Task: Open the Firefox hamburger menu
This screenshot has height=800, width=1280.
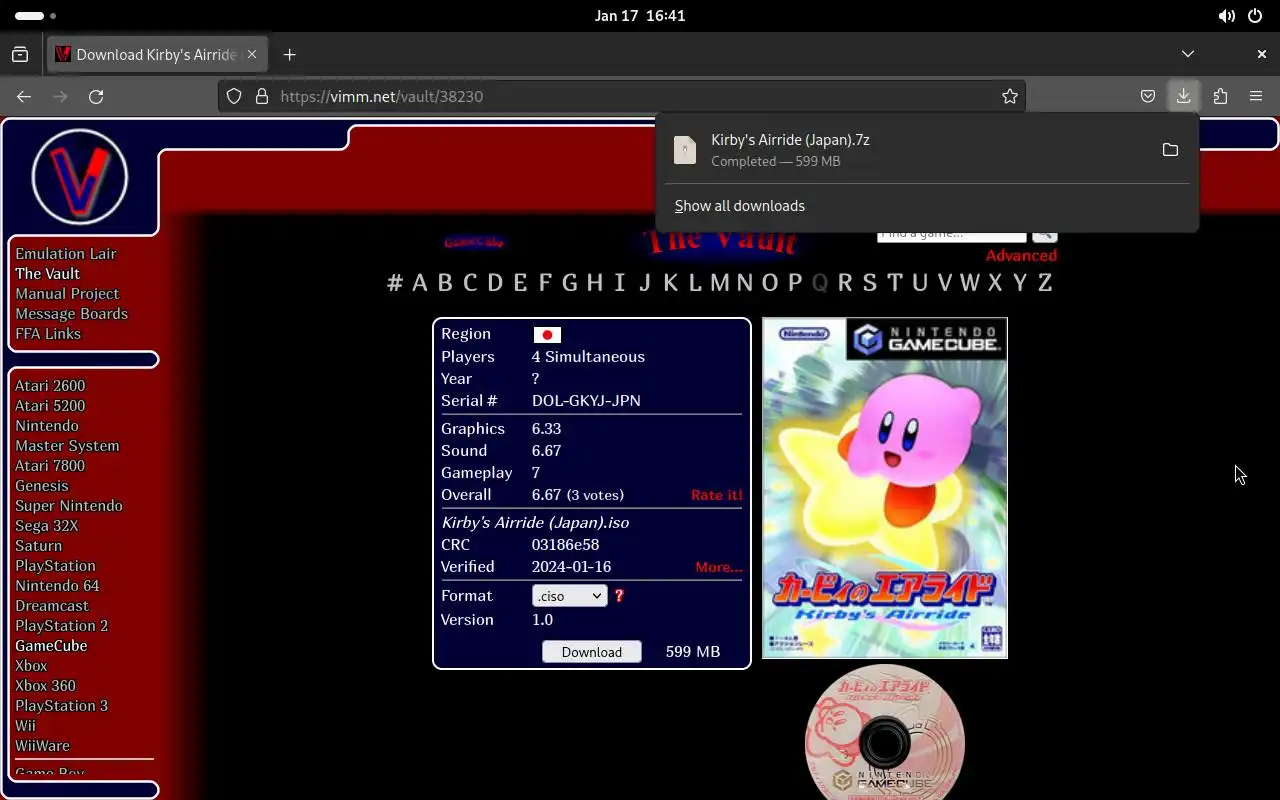Action: (1256, 96)
